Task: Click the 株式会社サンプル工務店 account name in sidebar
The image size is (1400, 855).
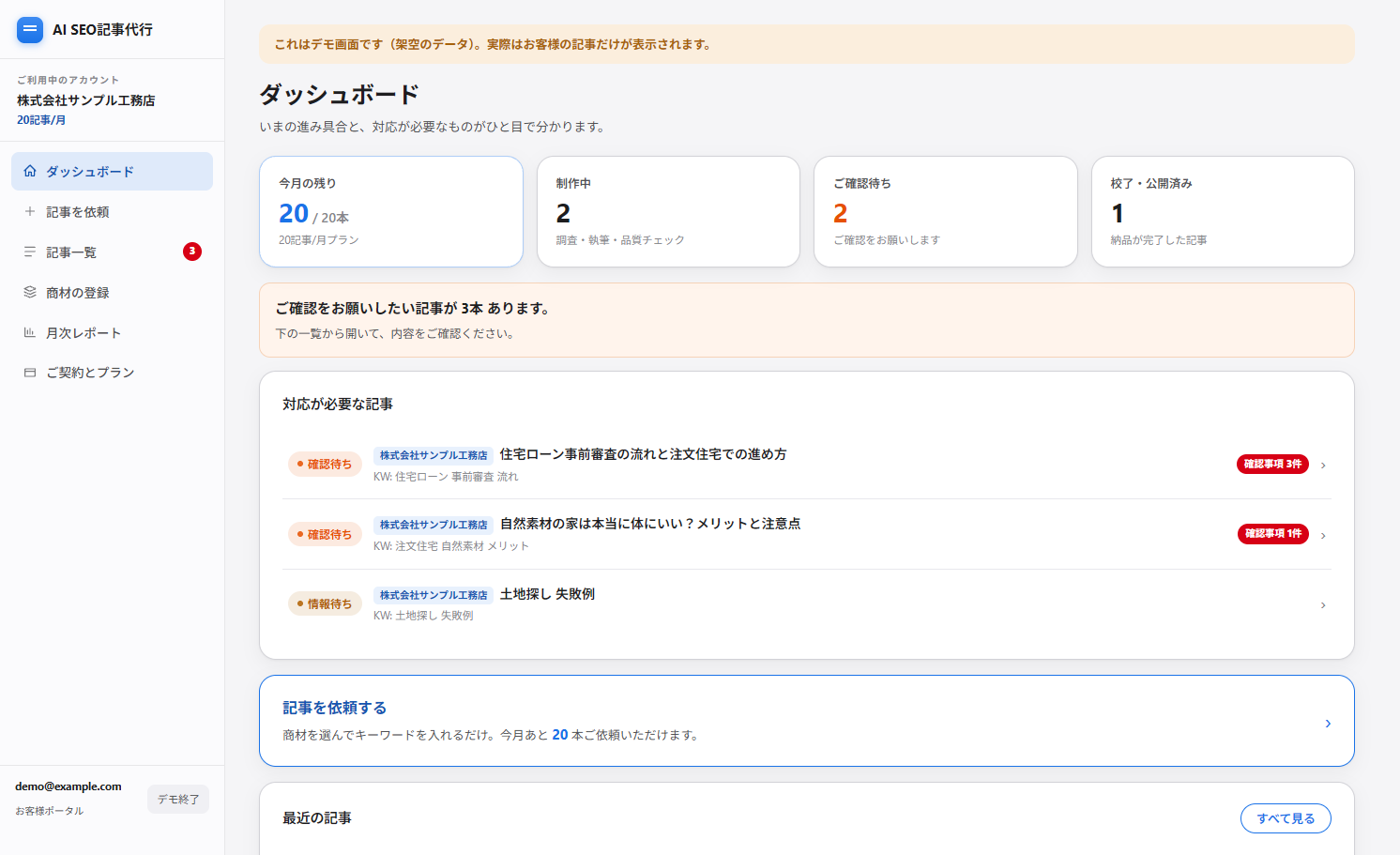Action: tap(86, 100)
